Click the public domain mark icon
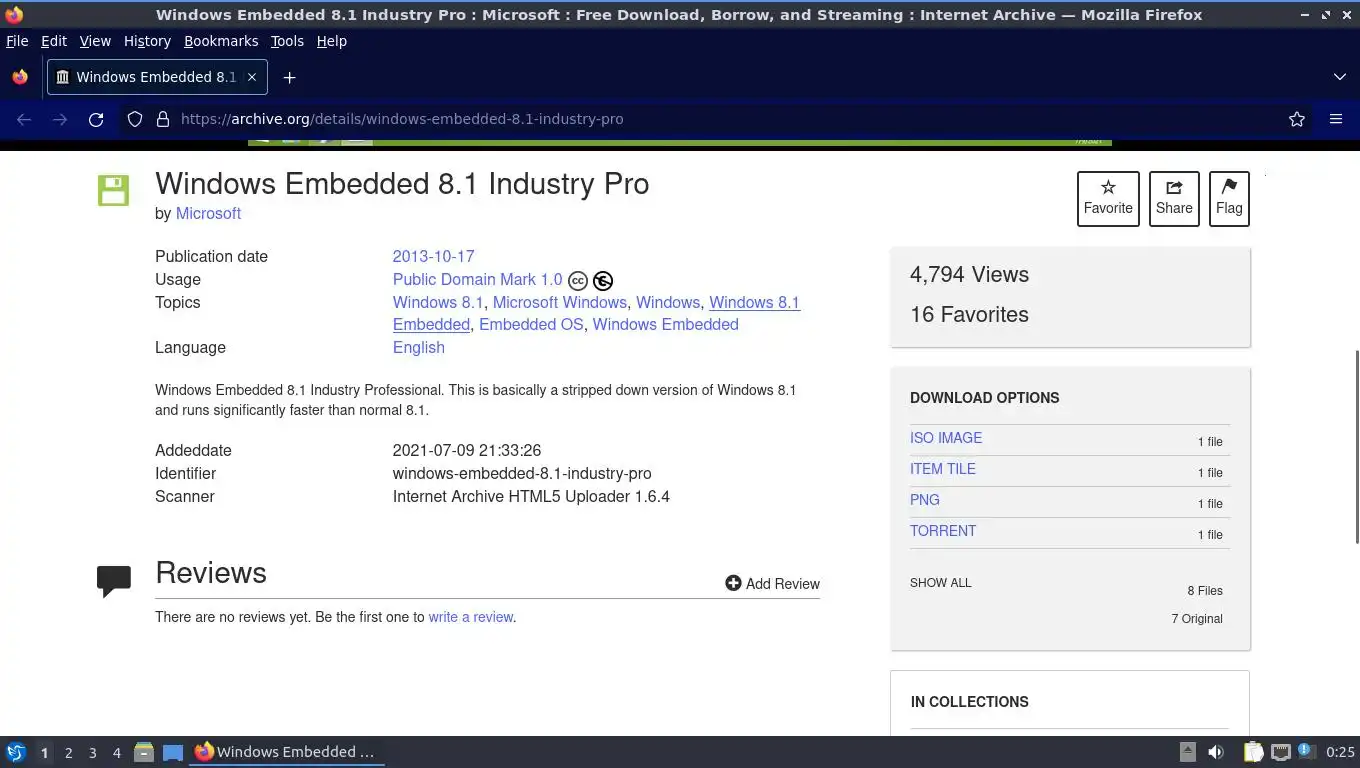The image size is (1360, 768). (603, 281)
